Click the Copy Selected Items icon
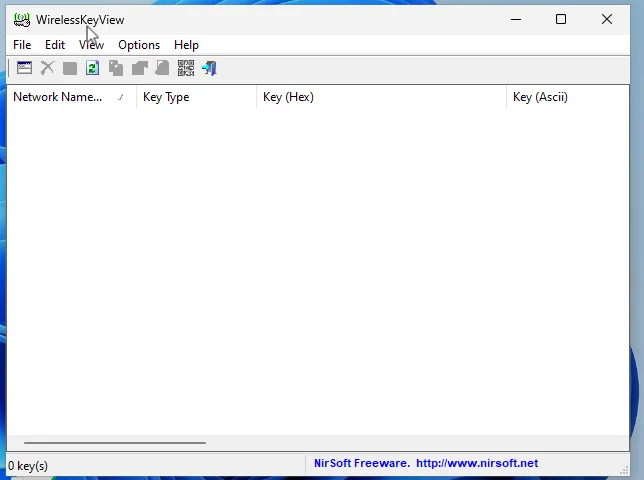The width and height of the screenshot is (644, 480). [116, 68]
